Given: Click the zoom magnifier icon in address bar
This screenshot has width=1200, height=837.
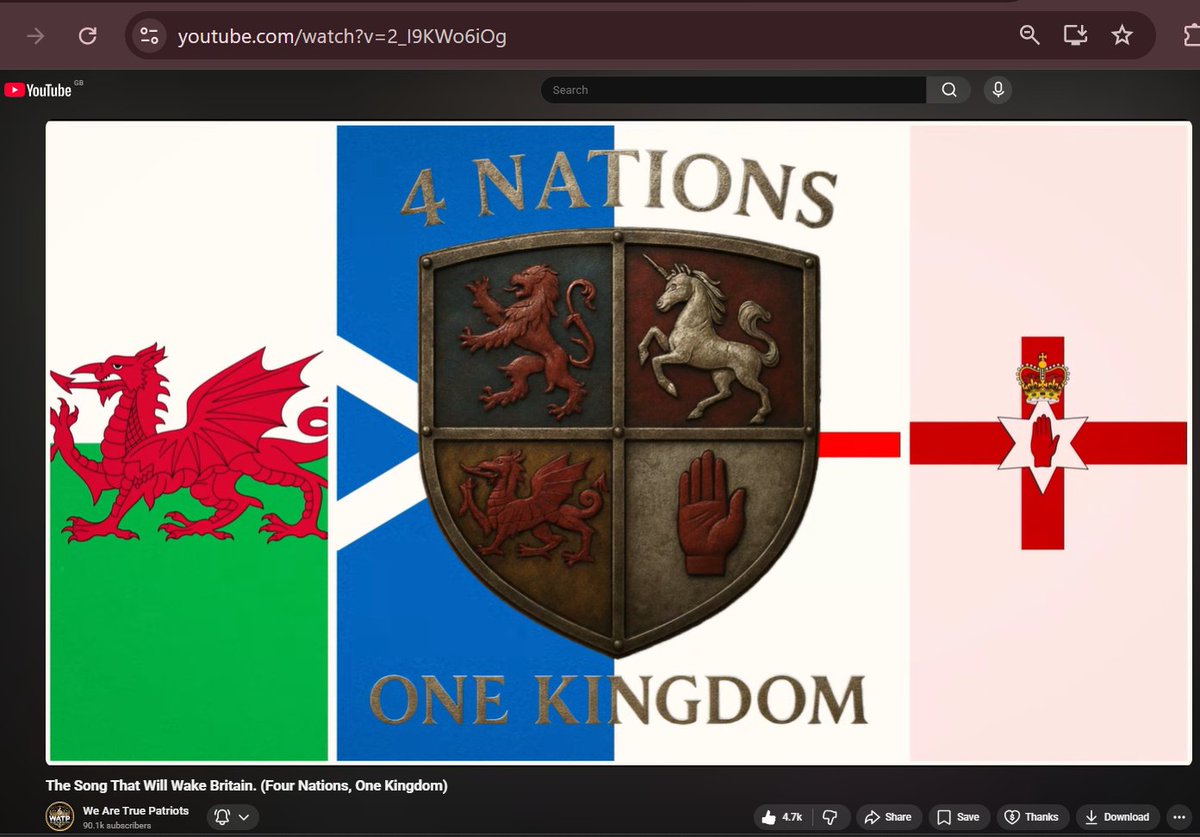Looking at the screenshot, I should [1029, 36].
